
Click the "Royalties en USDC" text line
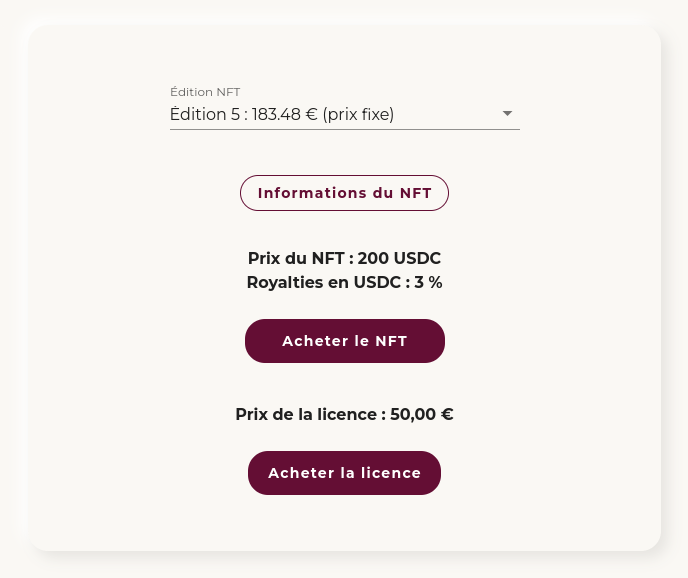pos(344,282)
